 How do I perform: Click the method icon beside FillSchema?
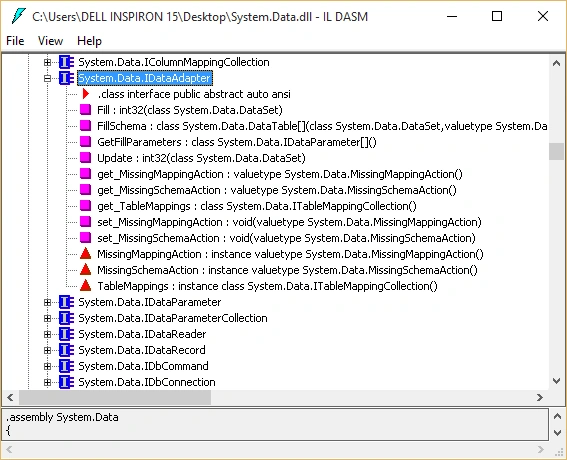tap(85, 125)
